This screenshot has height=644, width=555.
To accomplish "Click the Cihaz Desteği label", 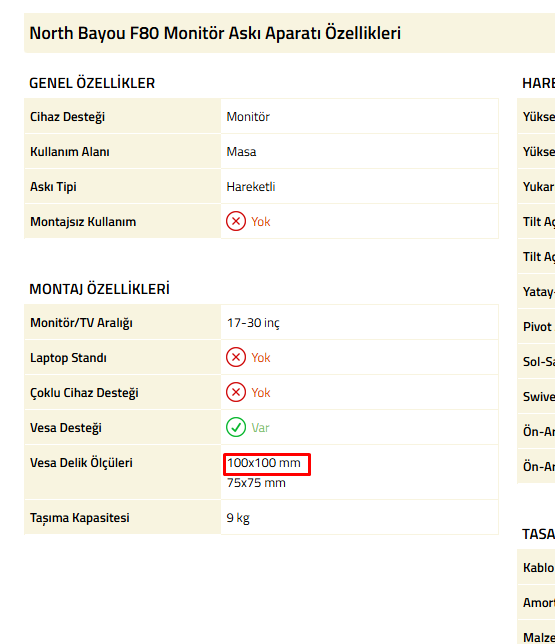I will [67, 117].
